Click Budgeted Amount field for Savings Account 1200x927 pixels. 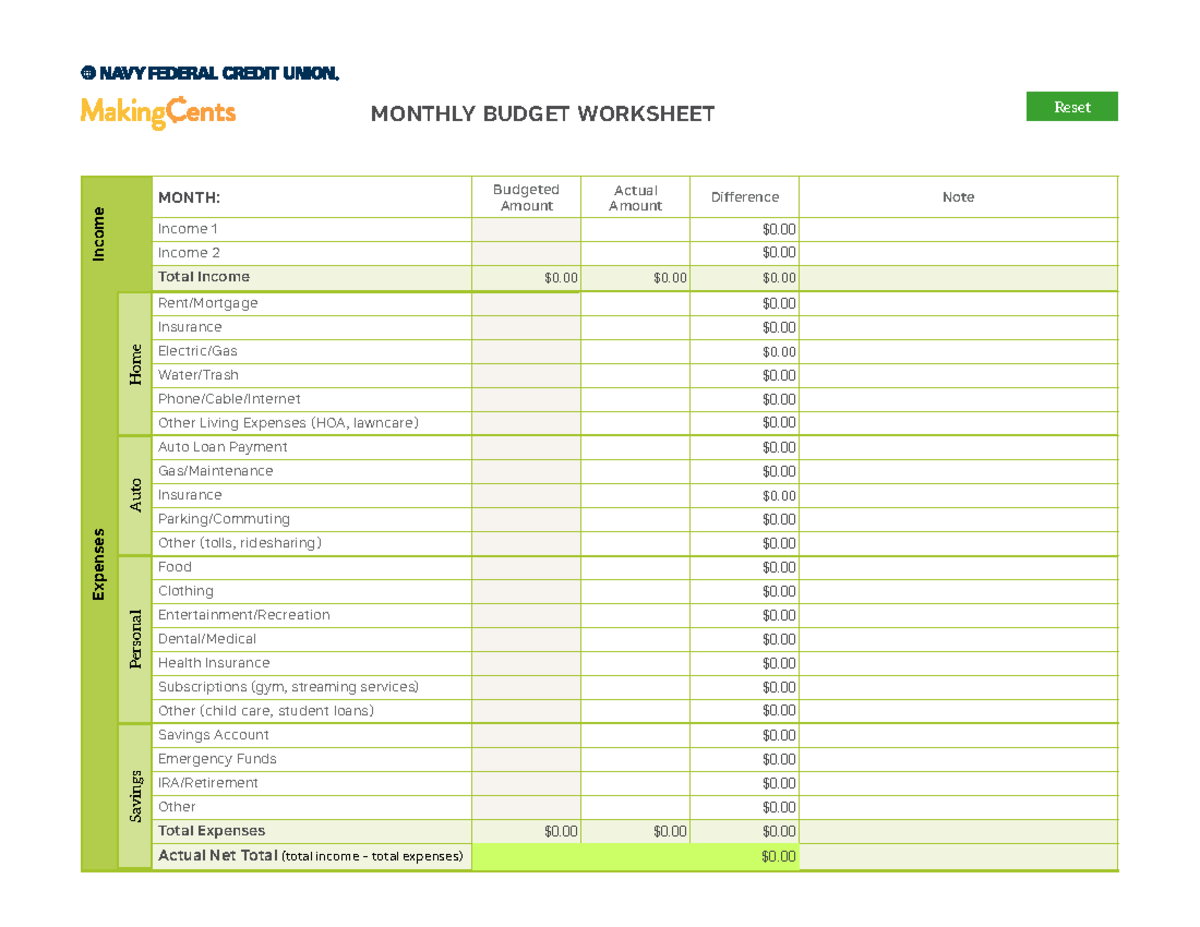point(526,735)
